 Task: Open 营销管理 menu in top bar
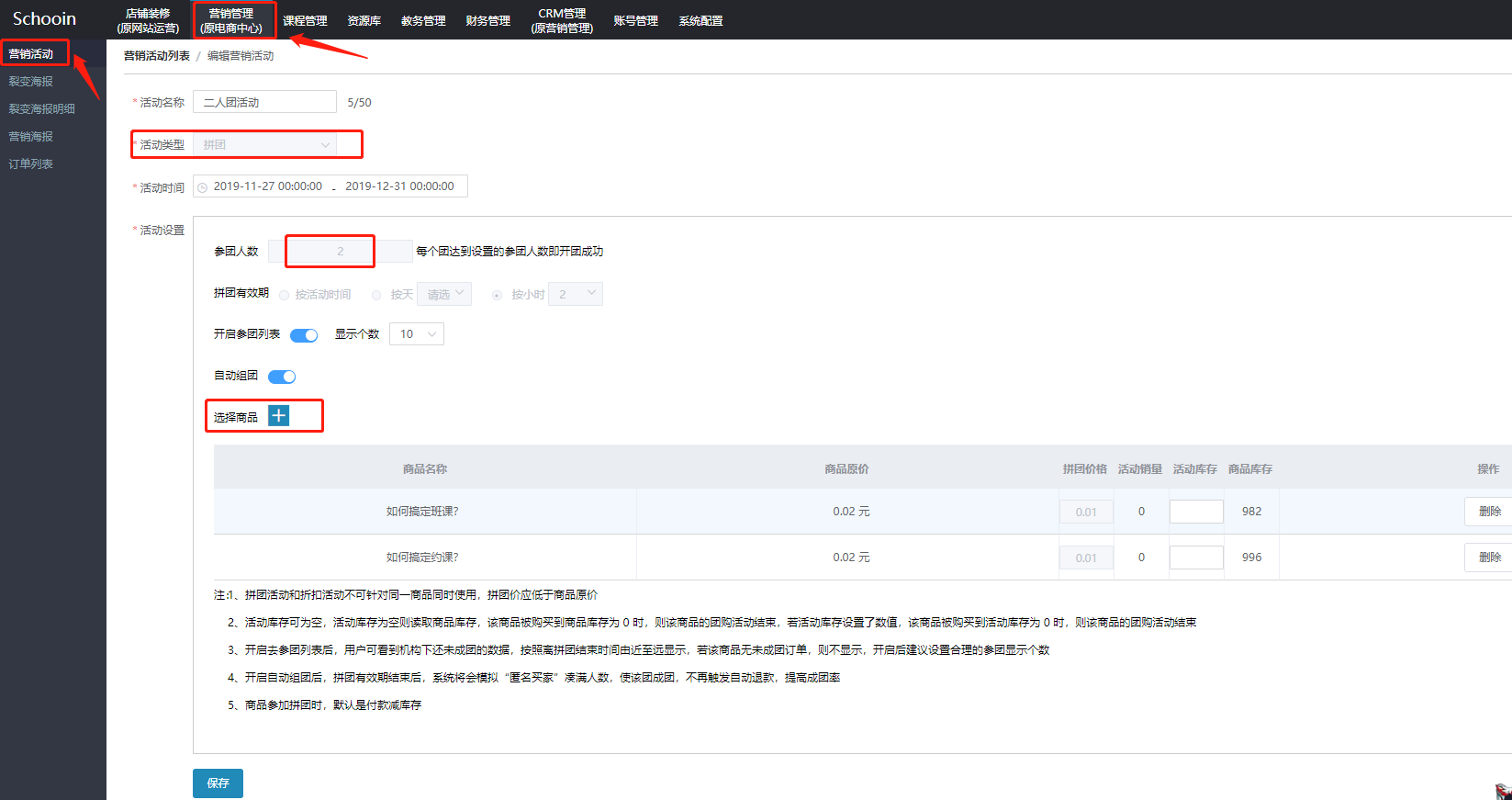click(x=231, y=20)
